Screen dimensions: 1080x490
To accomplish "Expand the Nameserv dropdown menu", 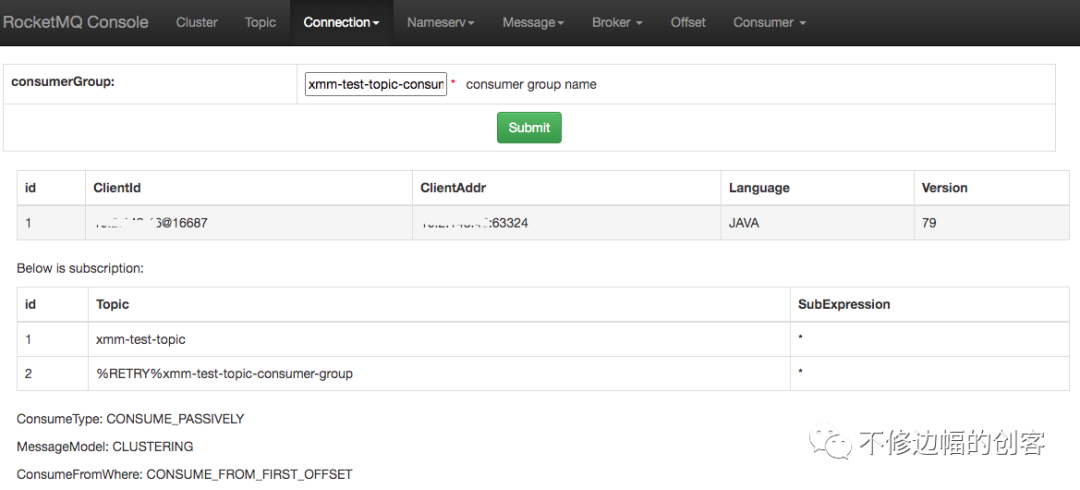I will click(440, 22).
